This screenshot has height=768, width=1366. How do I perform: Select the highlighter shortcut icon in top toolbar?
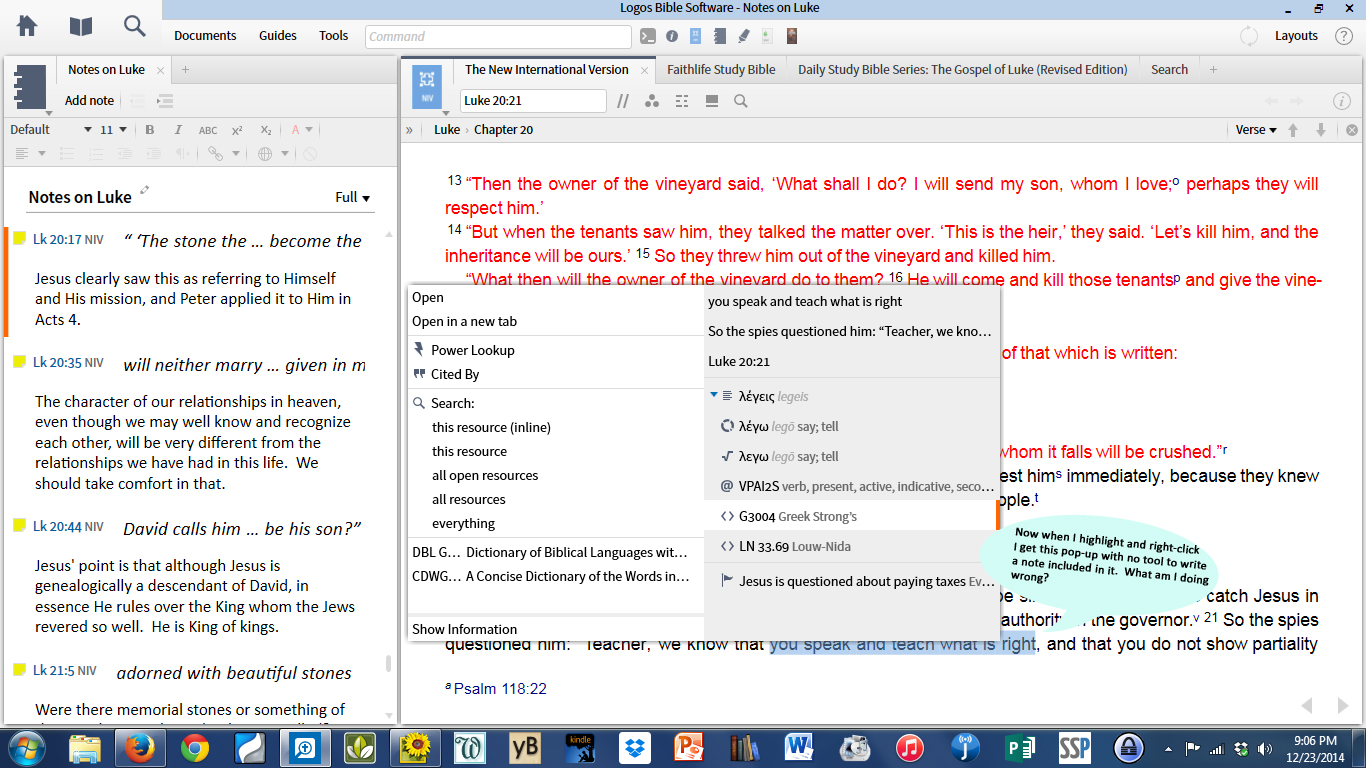(743, 36)
